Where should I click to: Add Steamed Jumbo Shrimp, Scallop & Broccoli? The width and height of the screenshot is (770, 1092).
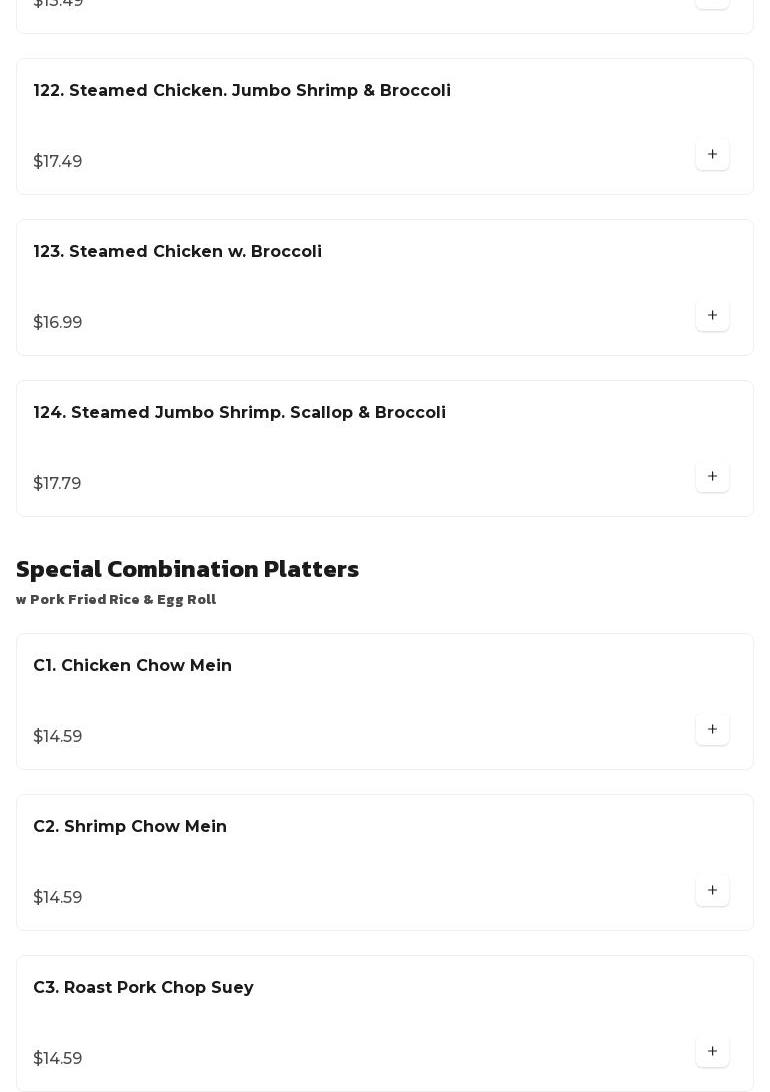[712, 477]
